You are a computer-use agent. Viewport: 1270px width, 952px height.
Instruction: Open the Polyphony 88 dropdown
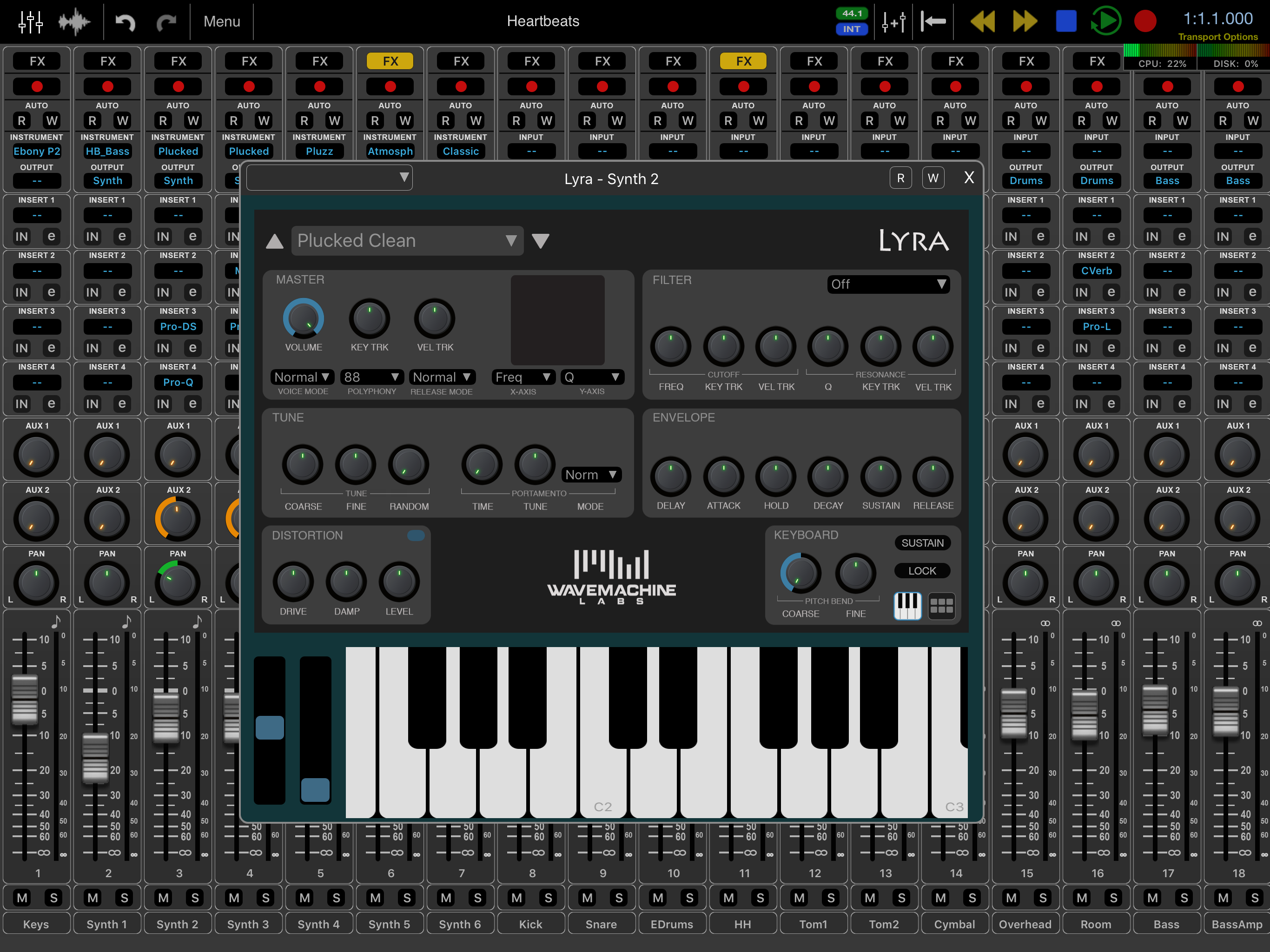pos(372,377)
